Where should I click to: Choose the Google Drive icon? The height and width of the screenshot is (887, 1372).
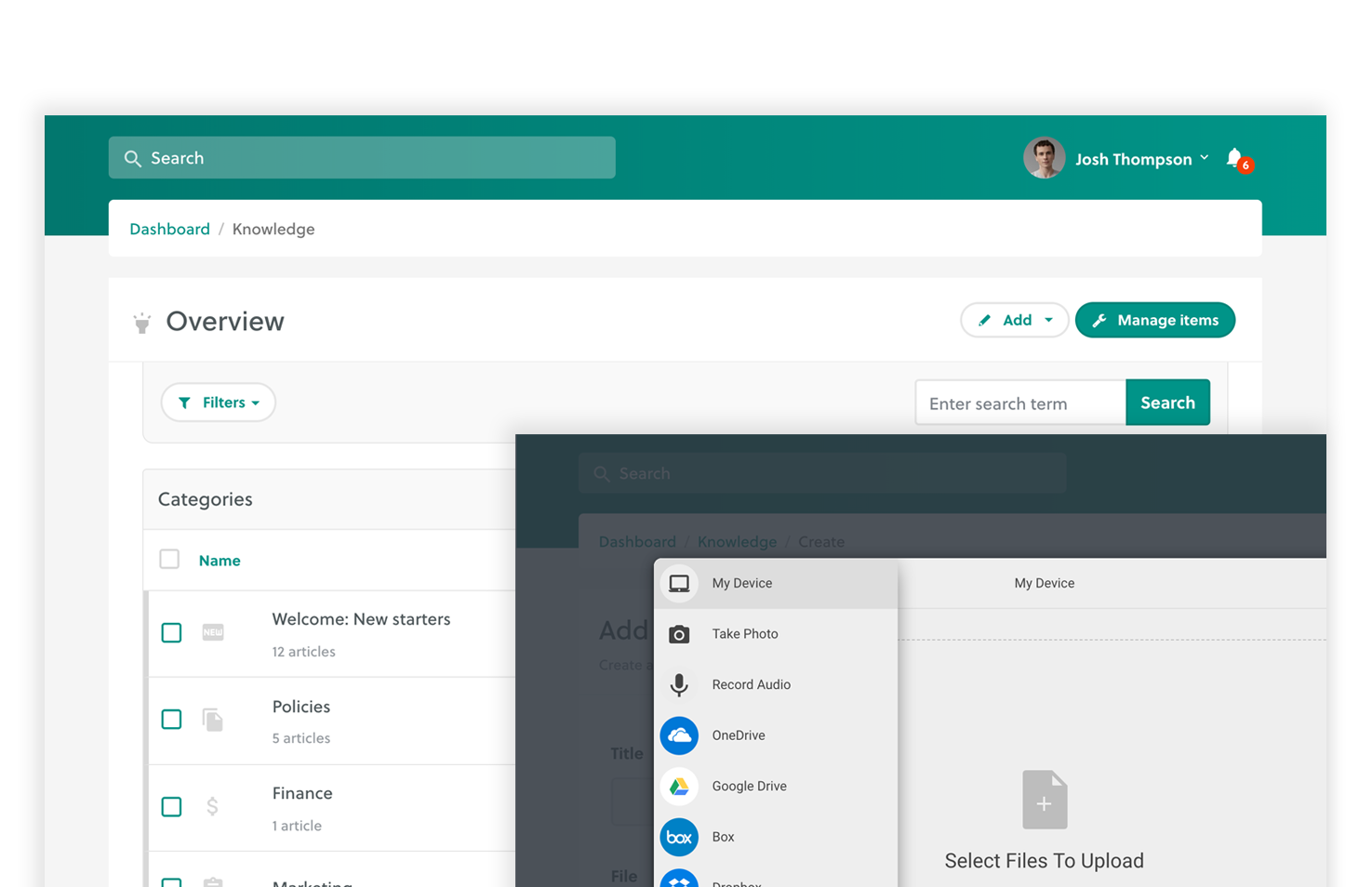click(679, 787)
